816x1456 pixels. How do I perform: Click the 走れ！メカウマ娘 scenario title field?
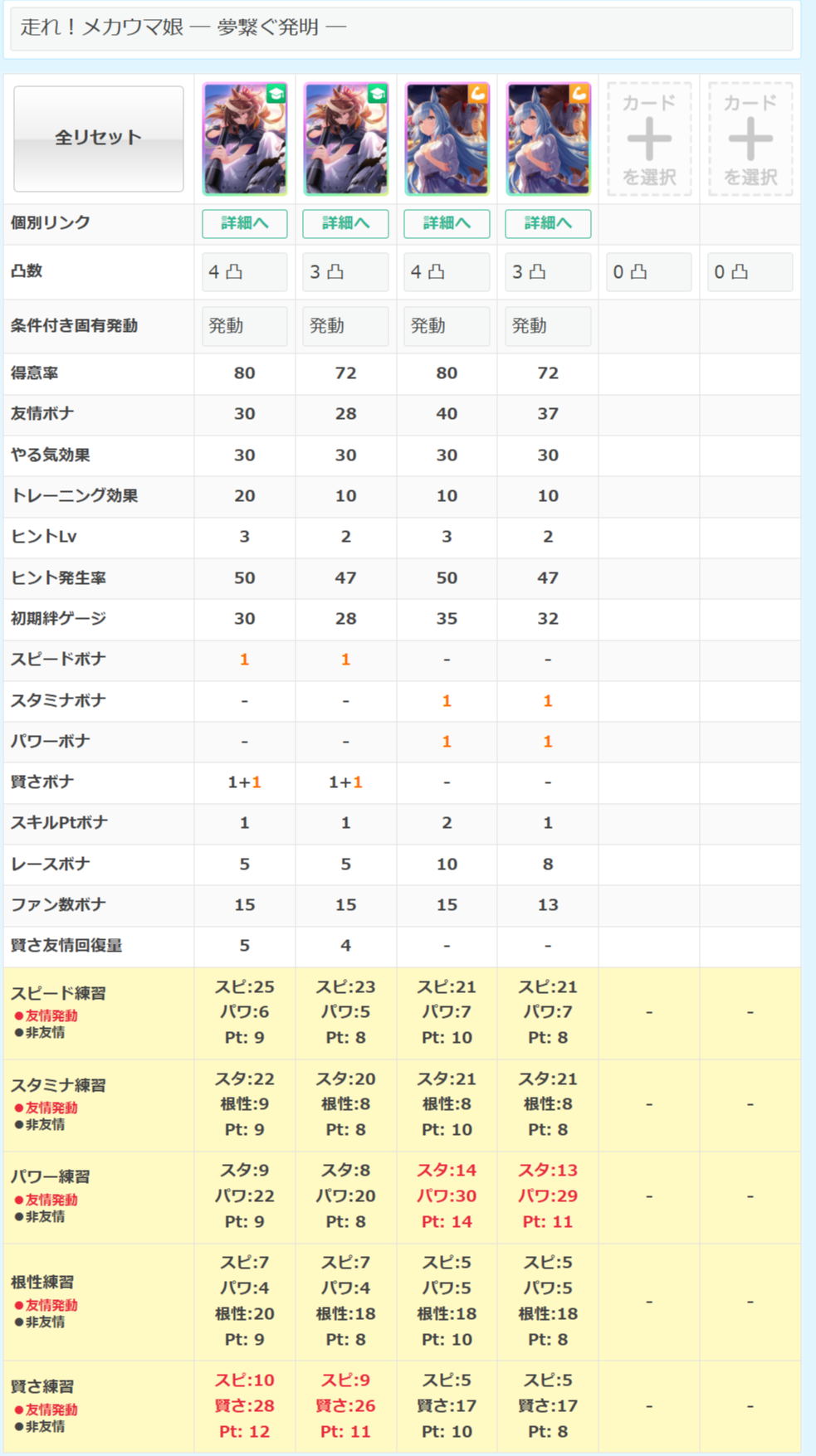click(x=402, y=28)
